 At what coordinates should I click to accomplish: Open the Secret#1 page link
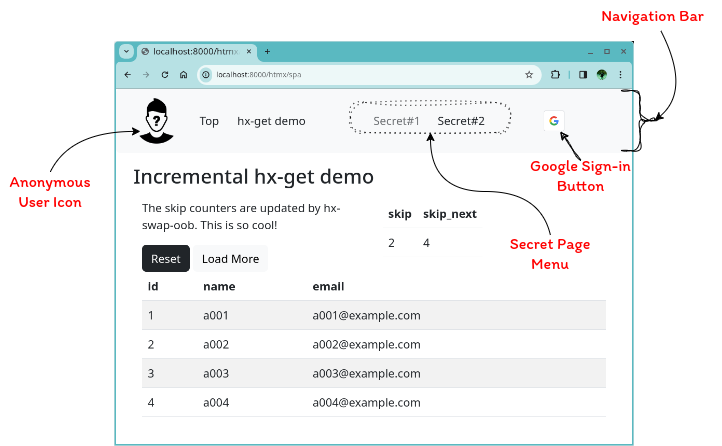(x=396, y=121)
